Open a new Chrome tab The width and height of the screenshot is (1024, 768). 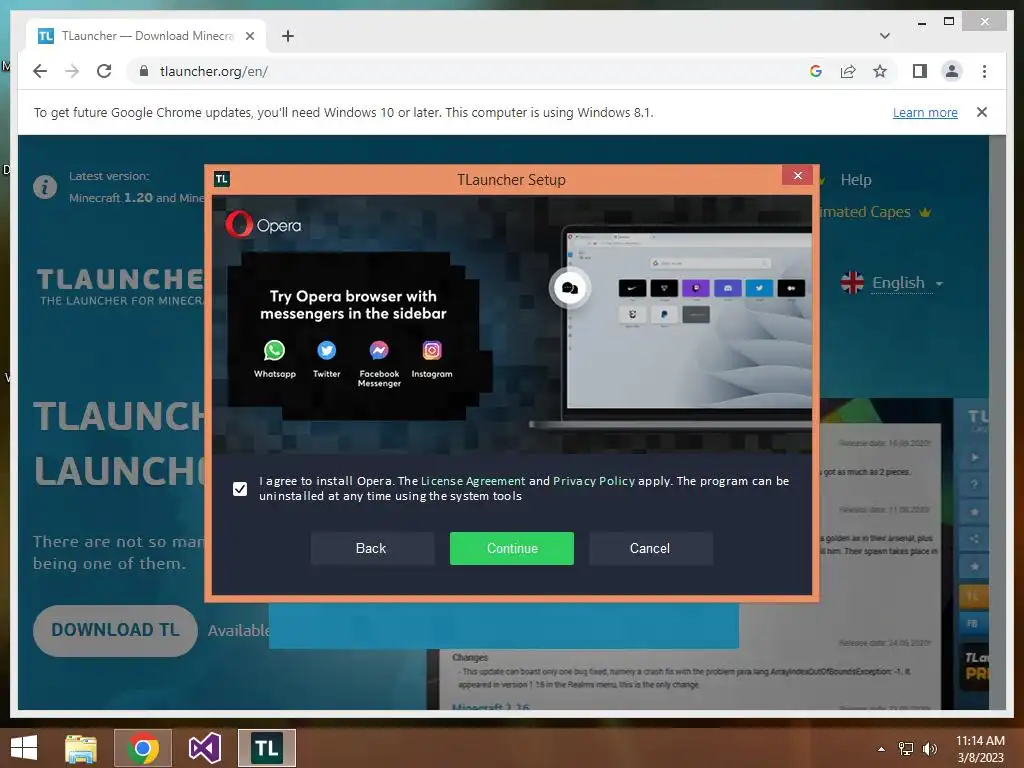(288, 36)
